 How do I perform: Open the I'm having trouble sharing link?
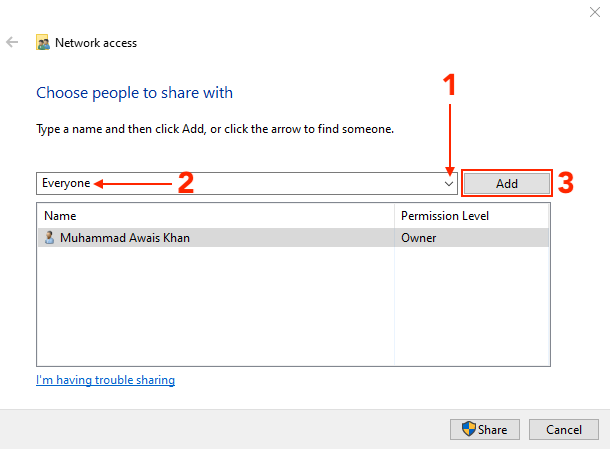[x=105, y=380]
